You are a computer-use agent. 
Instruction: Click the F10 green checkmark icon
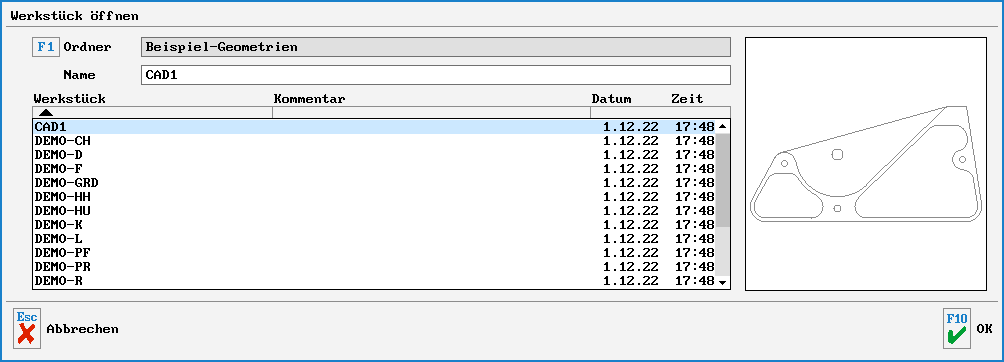pyautogui.click(x=957, y=328)
